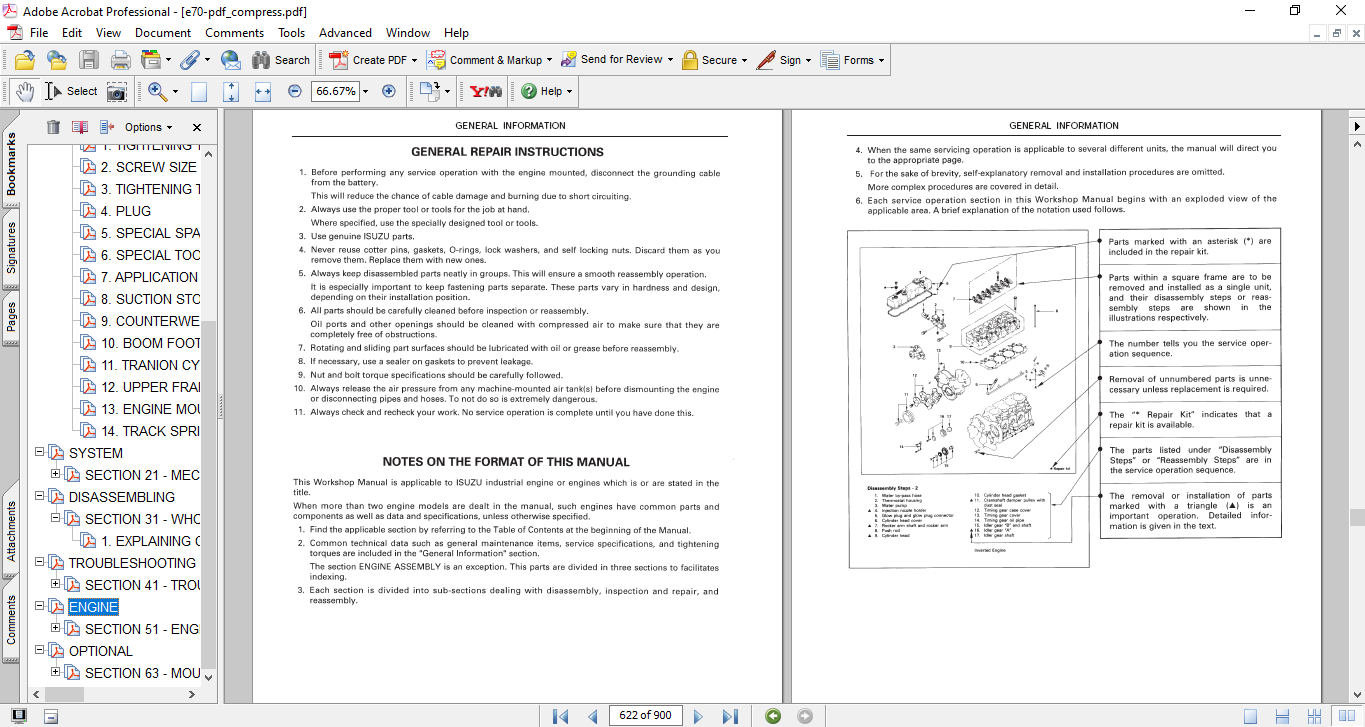The image size is (1365, 727).
Task: Click the Fit Width icon
Action: pos(263,91)
